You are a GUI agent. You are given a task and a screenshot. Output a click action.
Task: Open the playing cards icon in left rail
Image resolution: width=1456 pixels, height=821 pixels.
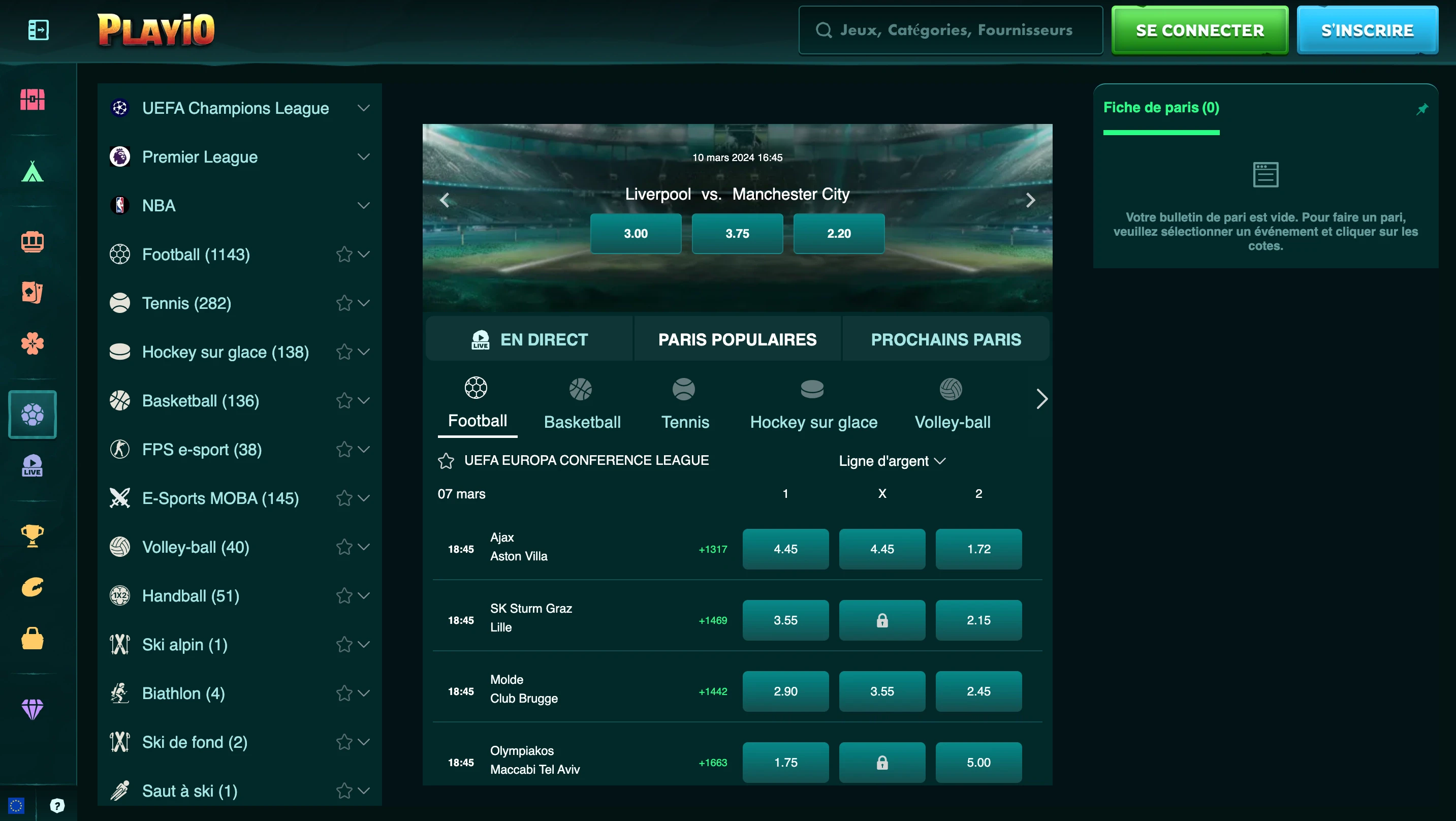point(32,292)
